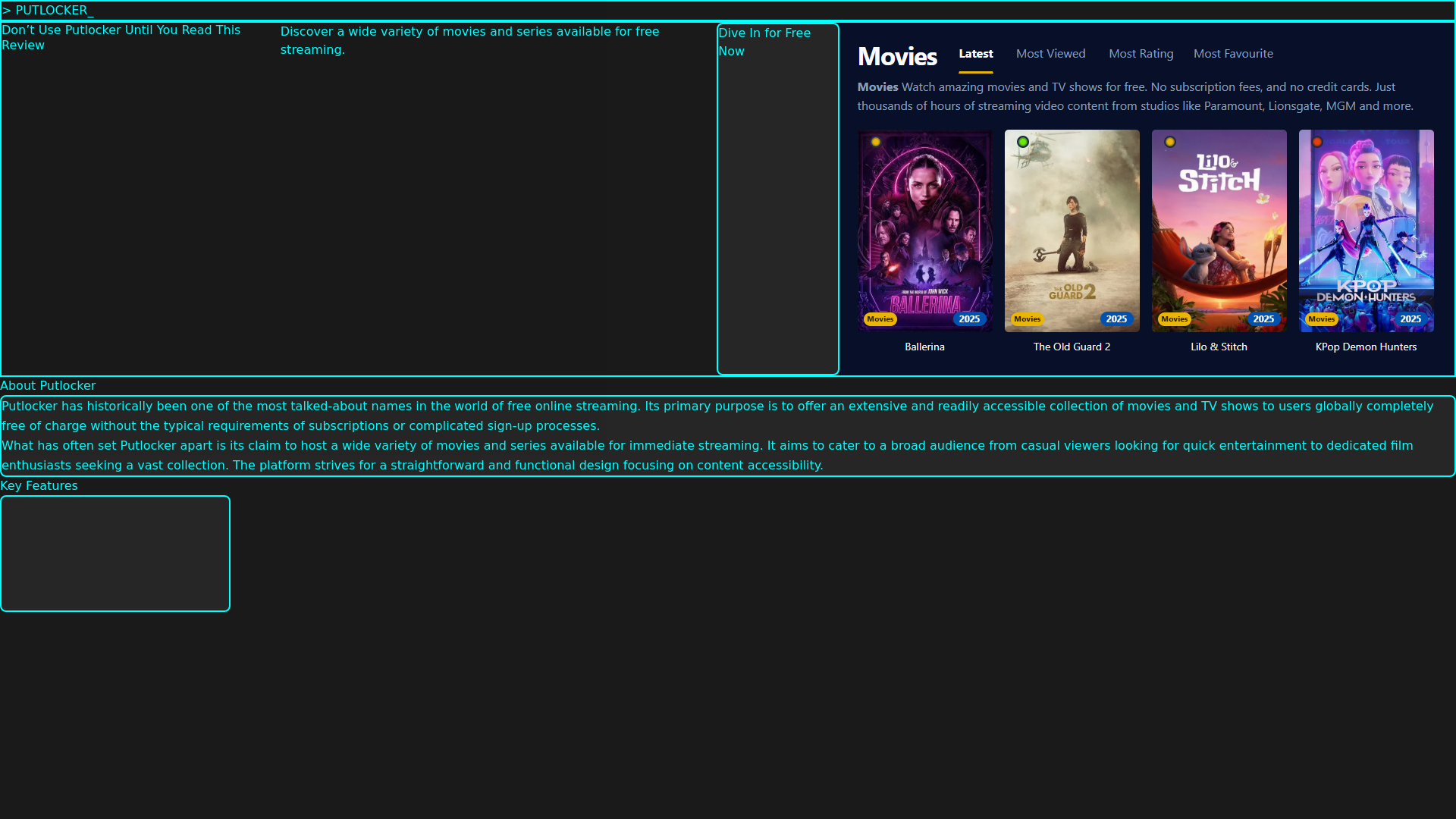Click the empty Key Features card
This screenshot has width=1456, height=819.
[115, 554]
